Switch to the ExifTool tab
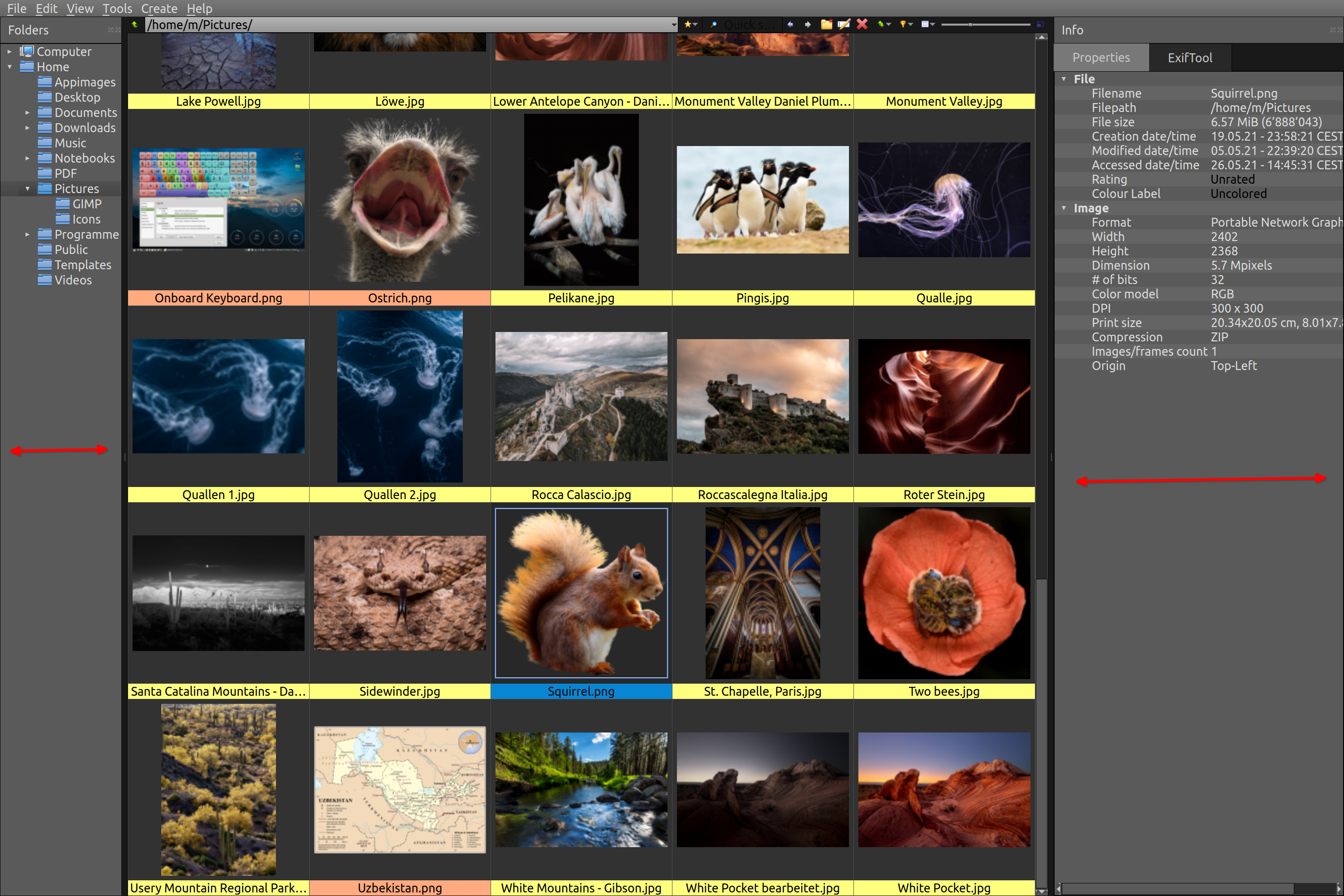Image resolution: width=1344 pixels, height=896 pixels. tap(1190, 58)
